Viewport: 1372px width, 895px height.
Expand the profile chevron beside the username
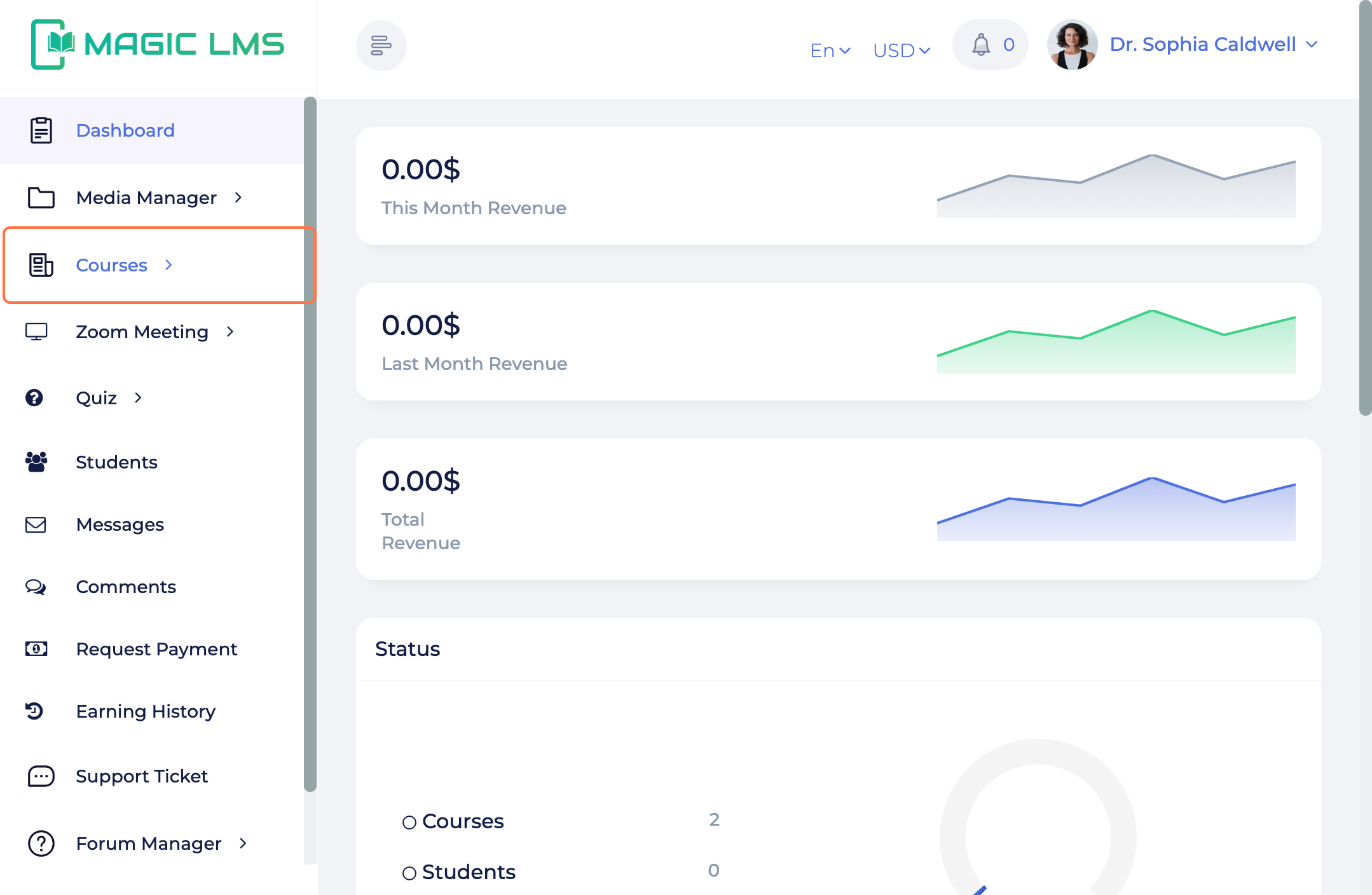(x=1311, y=44)
